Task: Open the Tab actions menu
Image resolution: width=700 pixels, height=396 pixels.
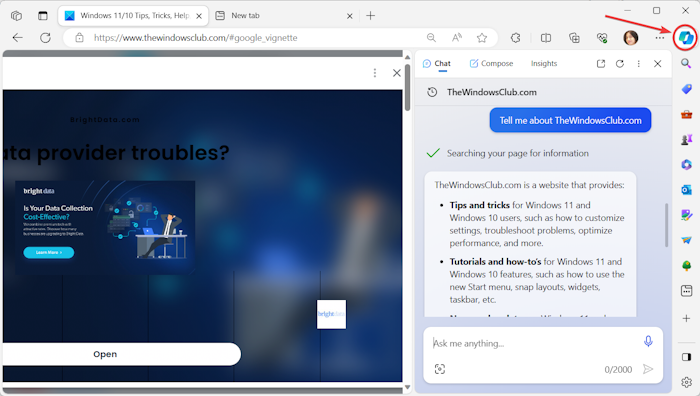Action: click(42, 16)
